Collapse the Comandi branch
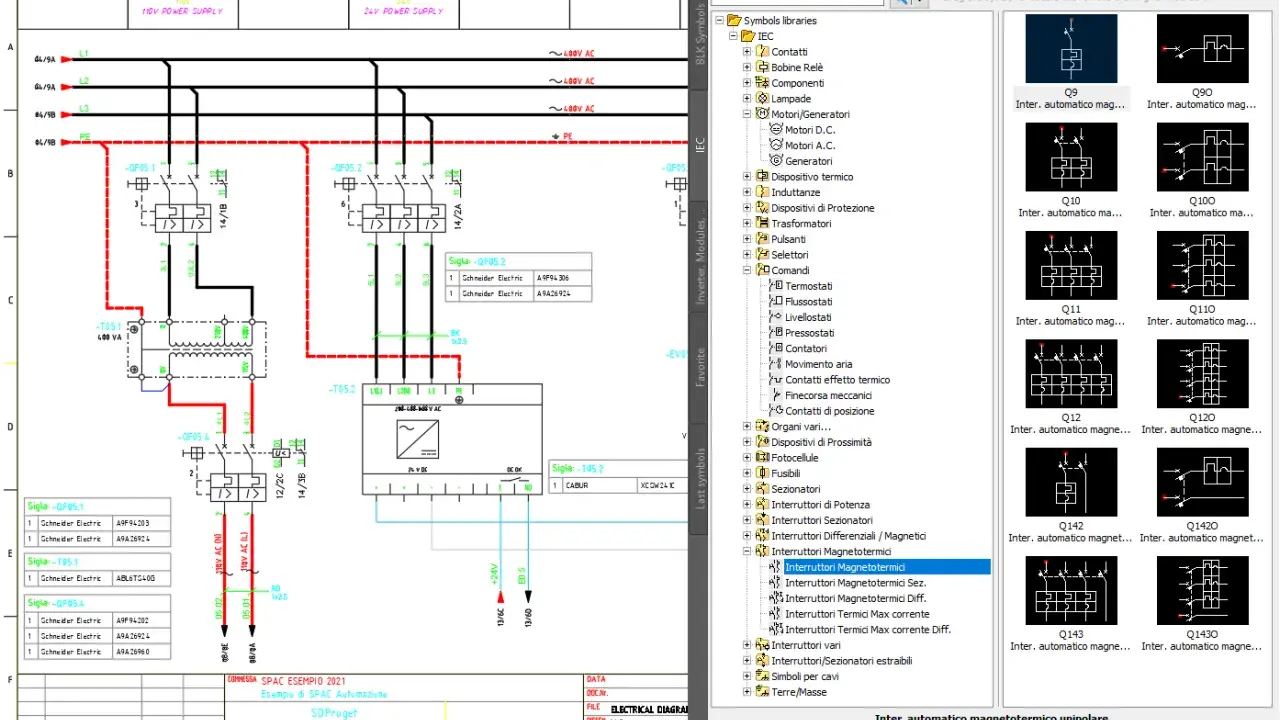Image resolution: width=1280 pixels, height=720 pixels. [747, 270]
